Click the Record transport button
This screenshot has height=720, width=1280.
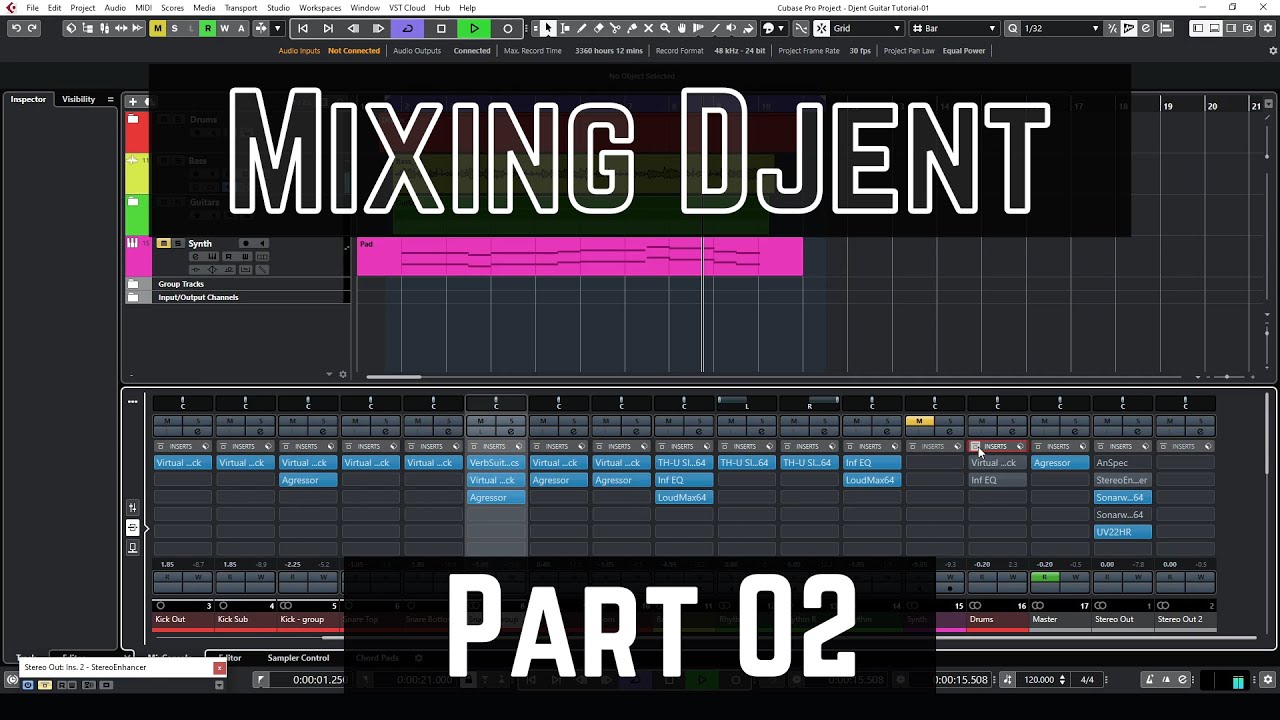coord(507,28)
